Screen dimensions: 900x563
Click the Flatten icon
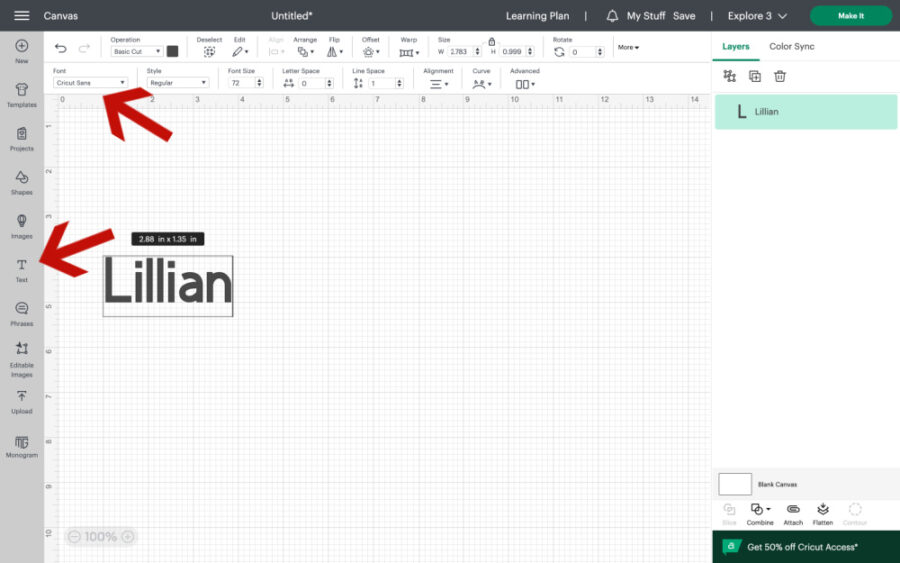822,512
